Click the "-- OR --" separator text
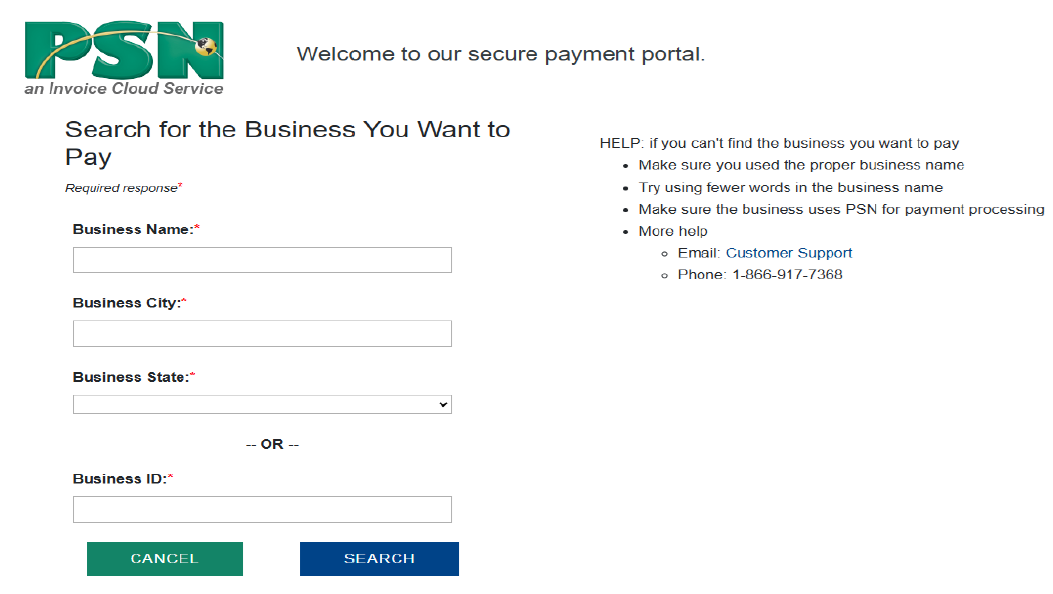Viewport: 1053px width, 594px height. pyautogui.click(x=272, y=444)
